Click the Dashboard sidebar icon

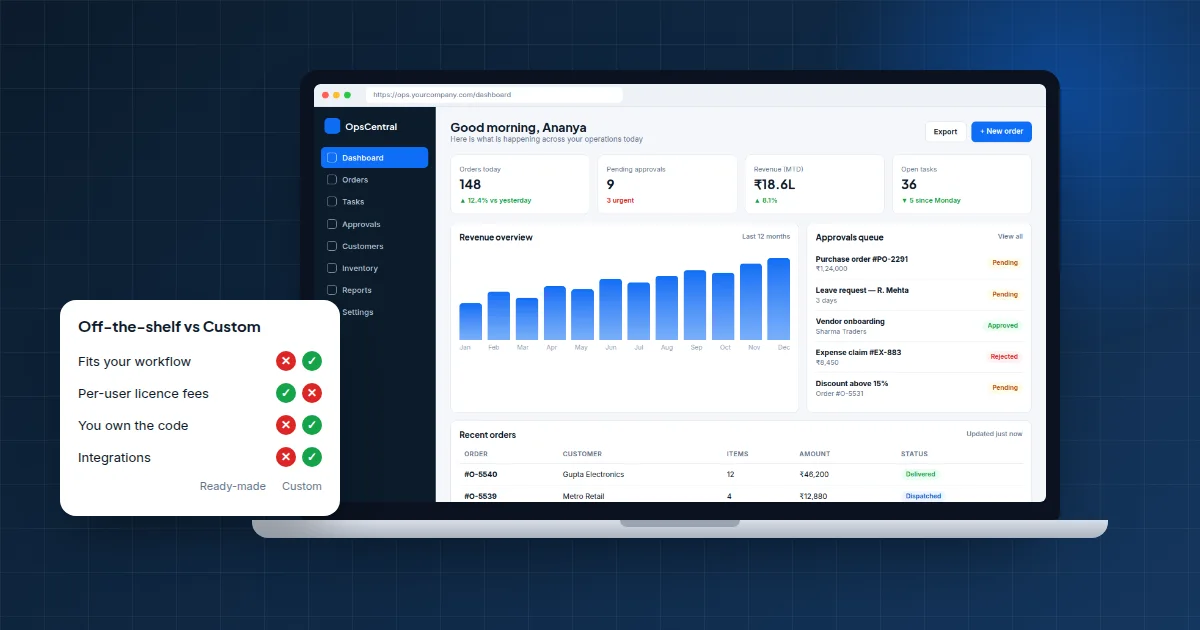click(332, 158)
